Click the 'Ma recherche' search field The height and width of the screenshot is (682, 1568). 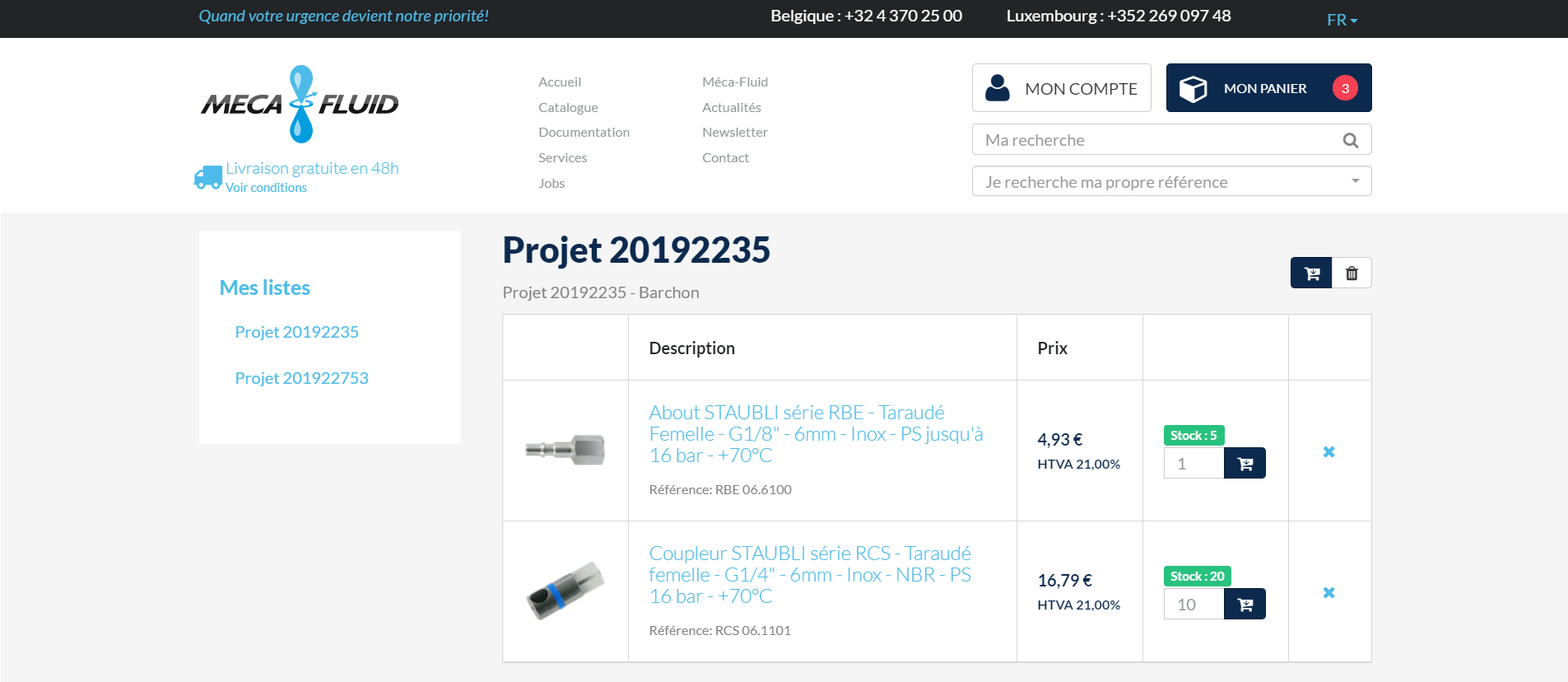pyautogui.click(x=1171, y=139)
